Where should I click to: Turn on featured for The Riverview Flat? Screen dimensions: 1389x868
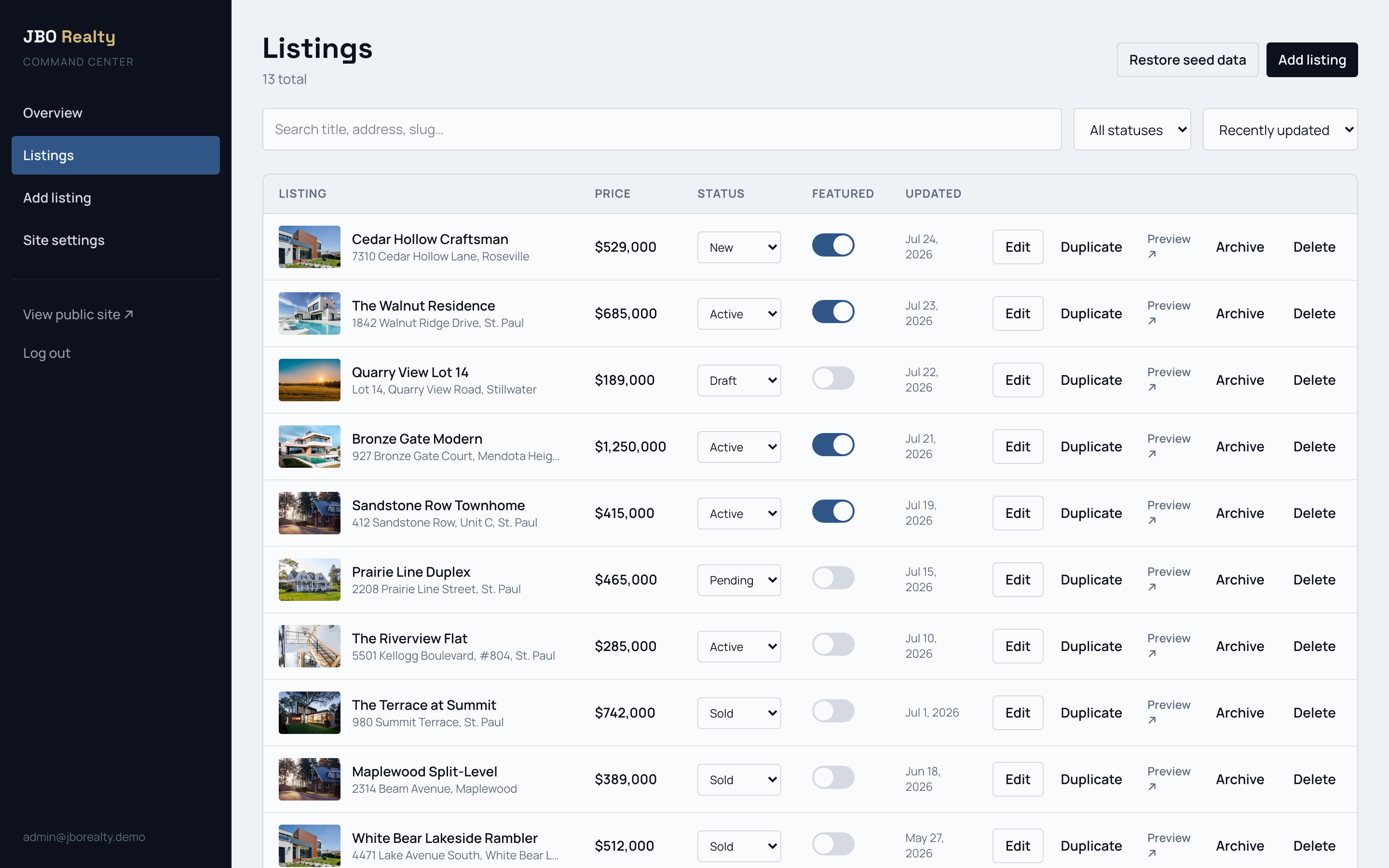click(x=833, y=645)
